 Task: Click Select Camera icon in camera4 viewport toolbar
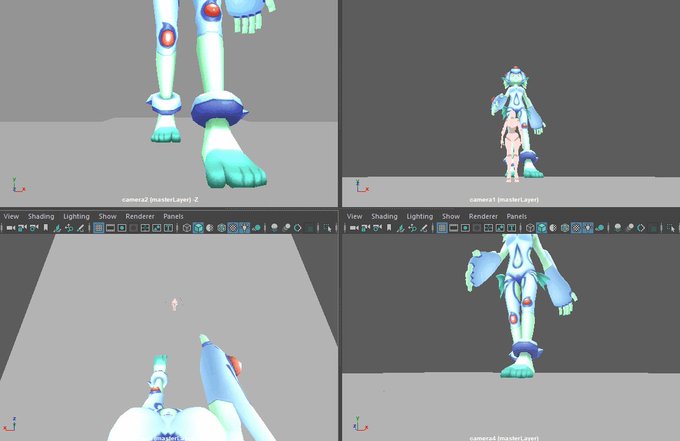click(354, 228)
